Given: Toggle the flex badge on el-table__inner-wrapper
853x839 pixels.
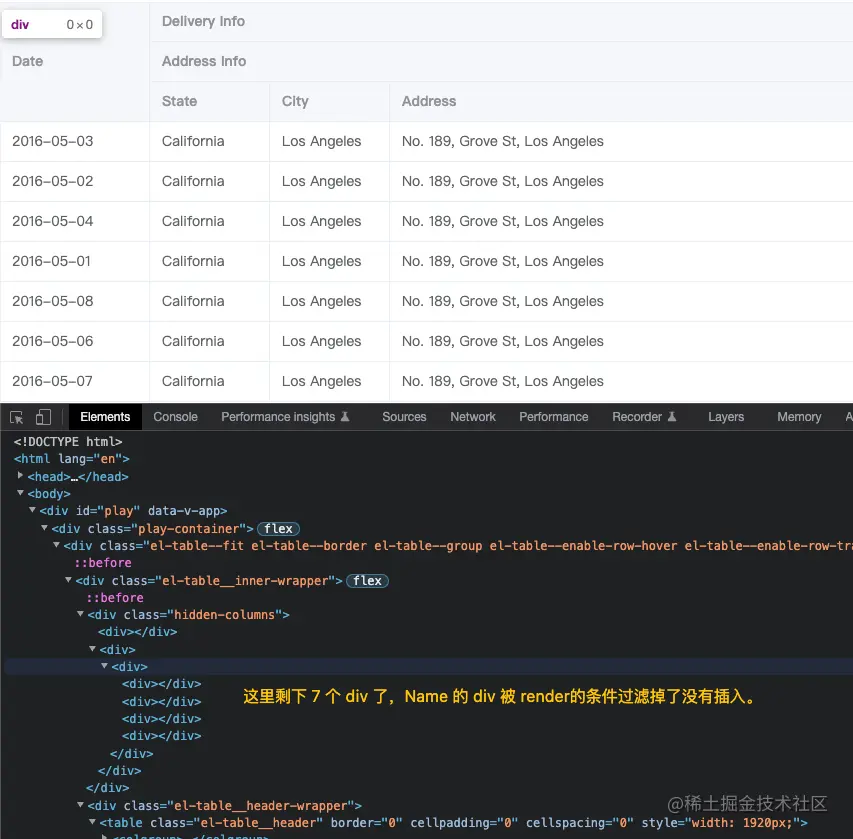Looking at the screenshot, I should tap(367, 580).
